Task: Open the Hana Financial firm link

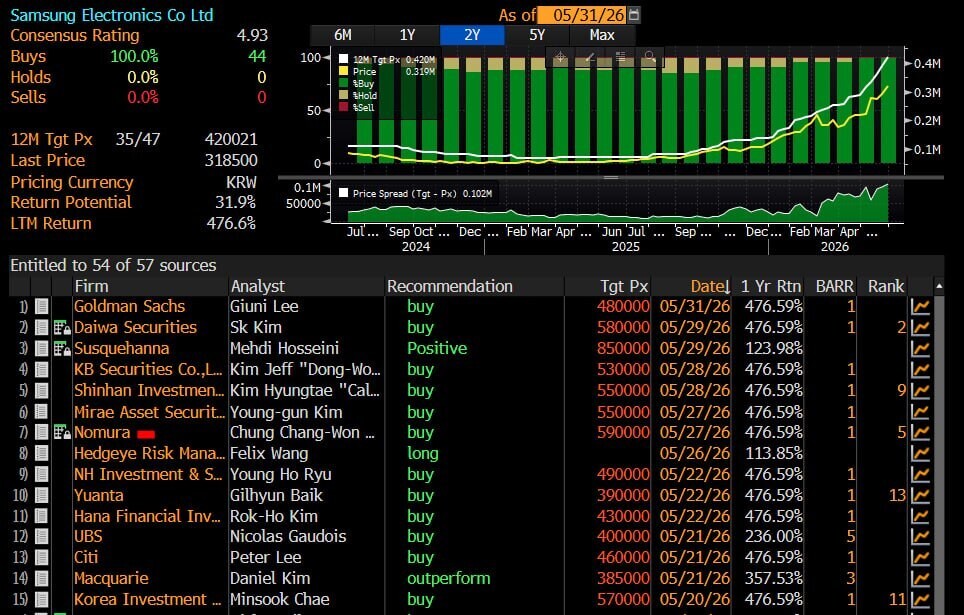Action: pyautogui.click(x=147, y=516)
